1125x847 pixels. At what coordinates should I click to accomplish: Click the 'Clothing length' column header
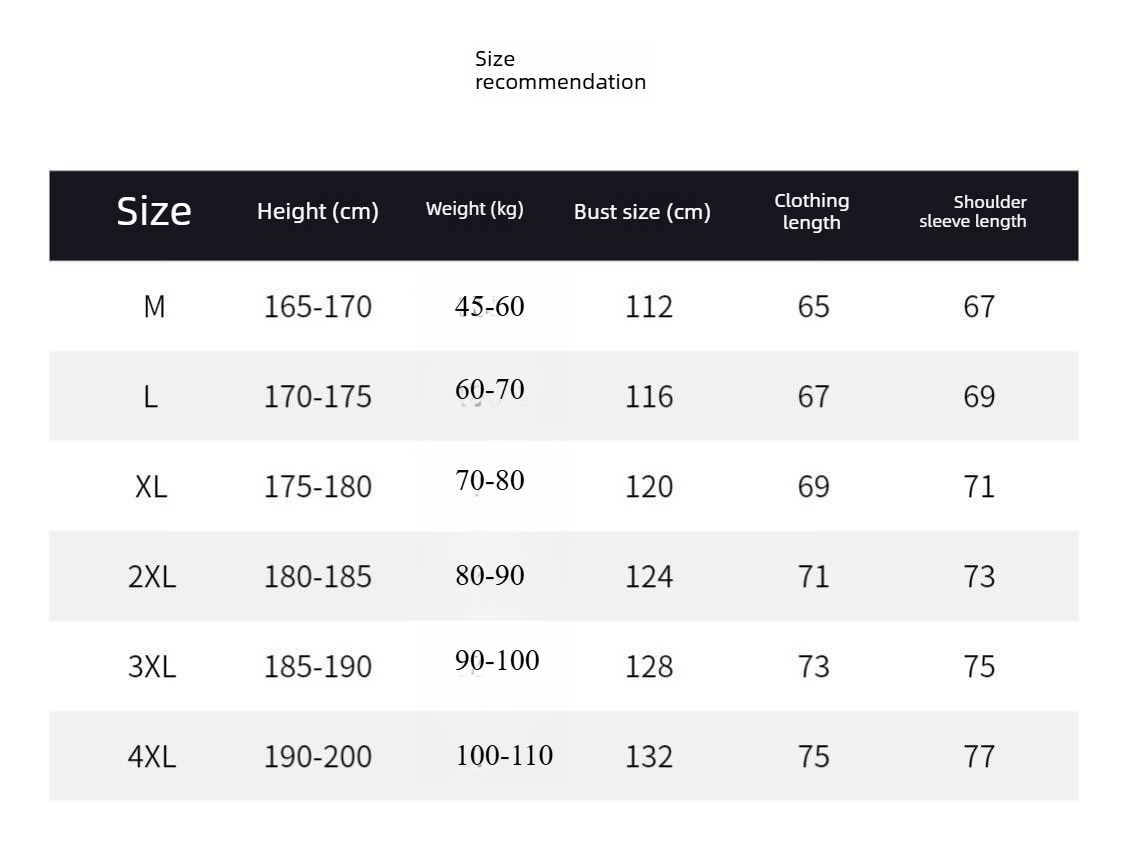[x=811, y=211]
